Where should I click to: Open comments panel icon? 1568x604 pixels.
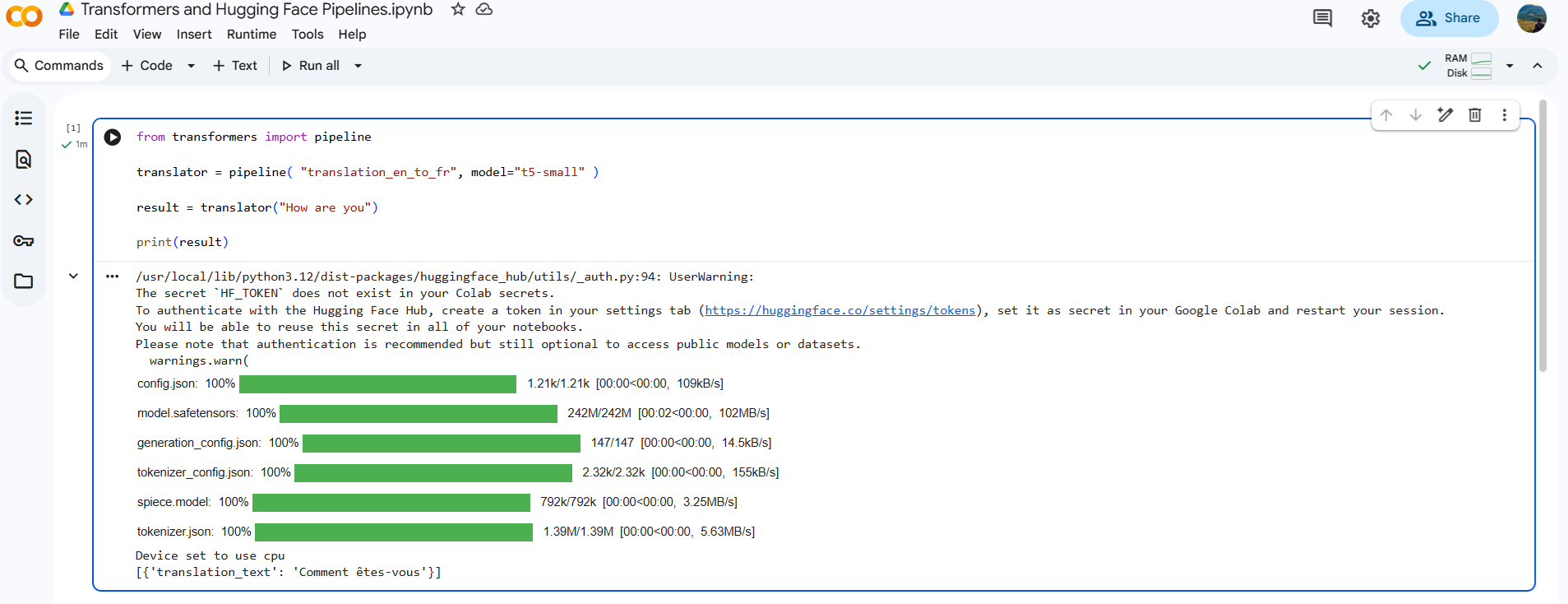point(1322,18)
